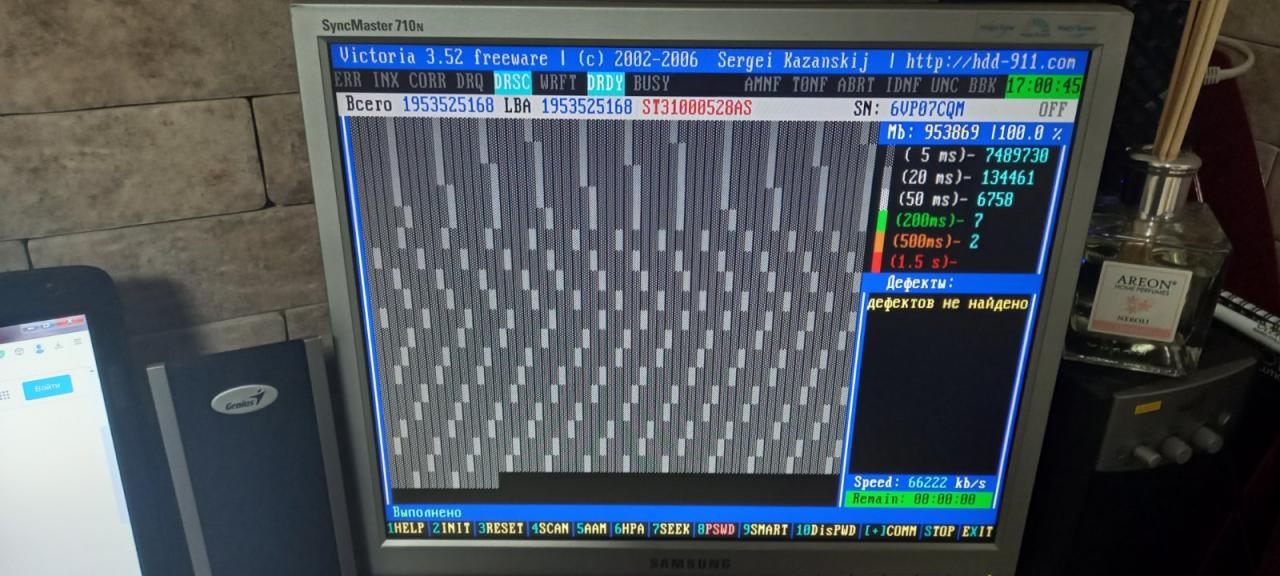Click the BUSY status indicator

click(651, 84)
